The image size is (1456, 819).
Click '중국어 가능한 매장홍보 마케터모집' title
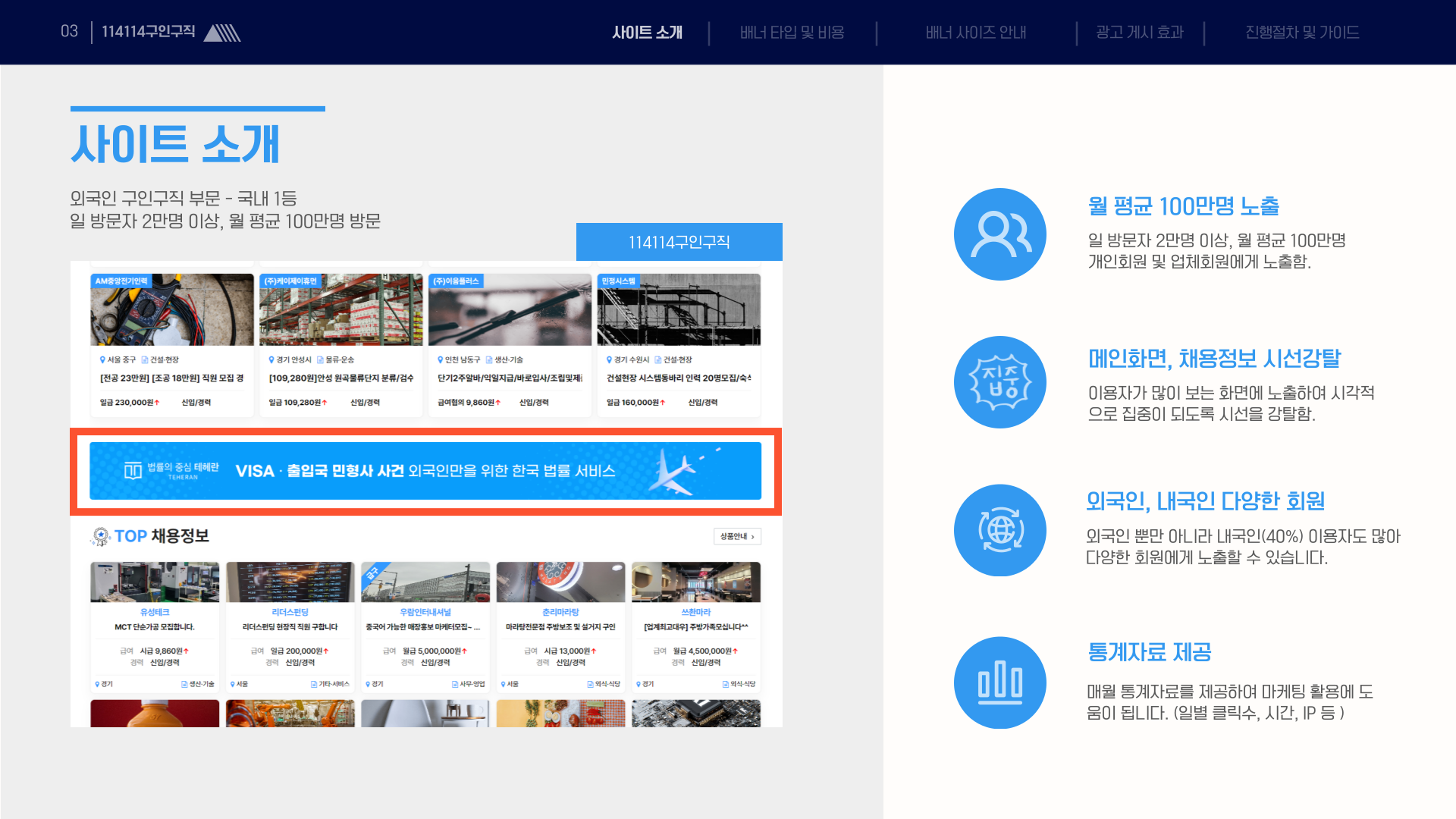pyautogui.click(x=423, y=627)
